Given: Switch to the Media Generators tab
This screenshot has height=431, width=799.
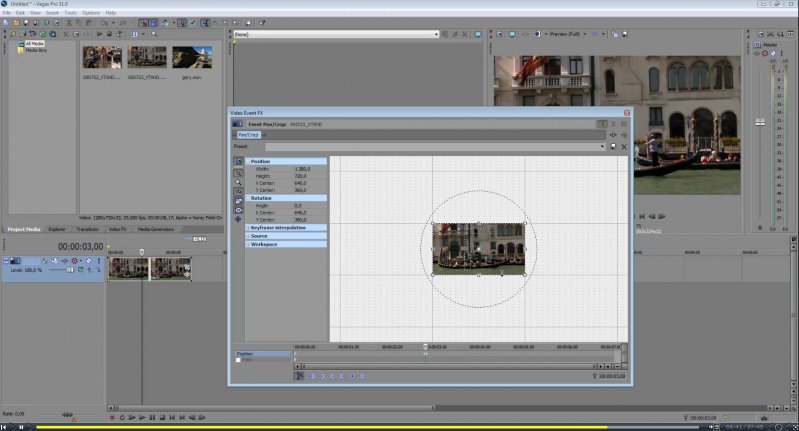Looking at the screenshot, I should (155, 229).
